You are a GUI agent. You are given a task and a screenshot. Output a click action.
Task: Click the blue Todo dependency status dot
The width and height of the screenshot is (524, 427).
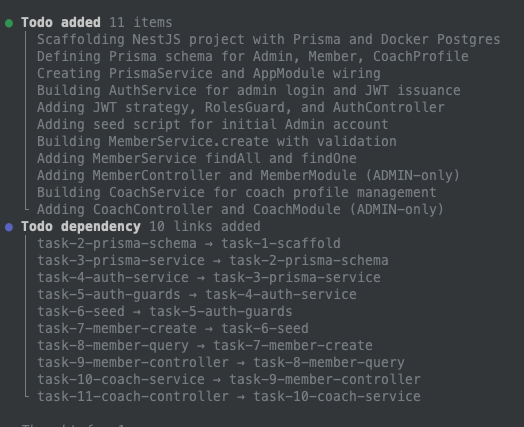[9, 227]
